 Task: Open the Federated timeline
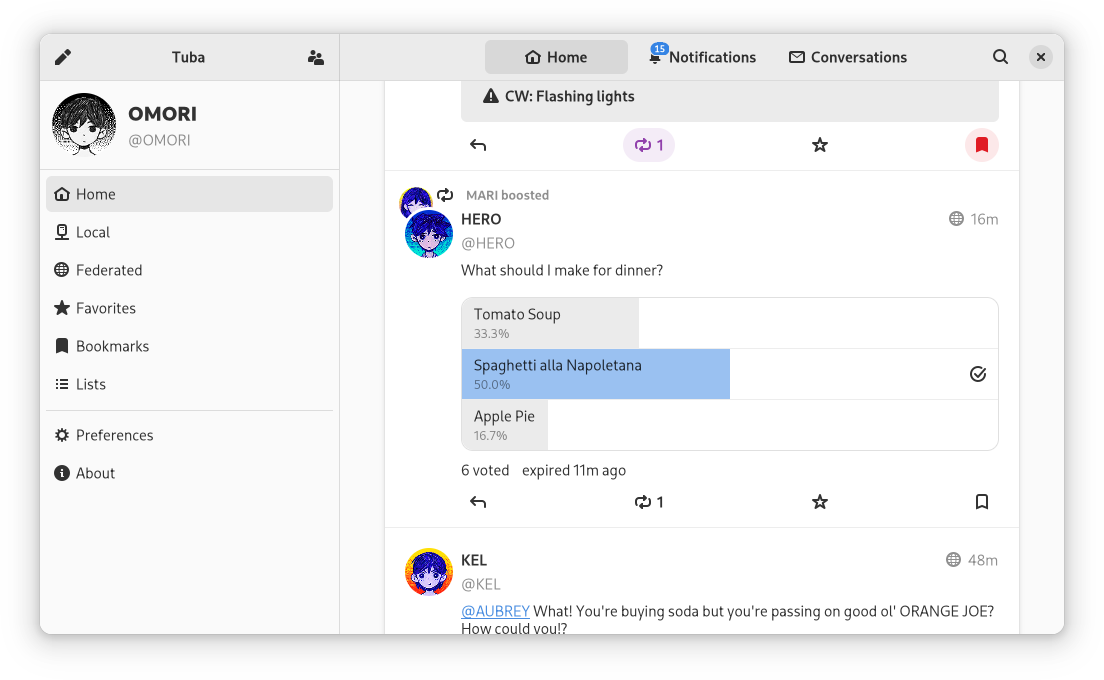(189, 270)
